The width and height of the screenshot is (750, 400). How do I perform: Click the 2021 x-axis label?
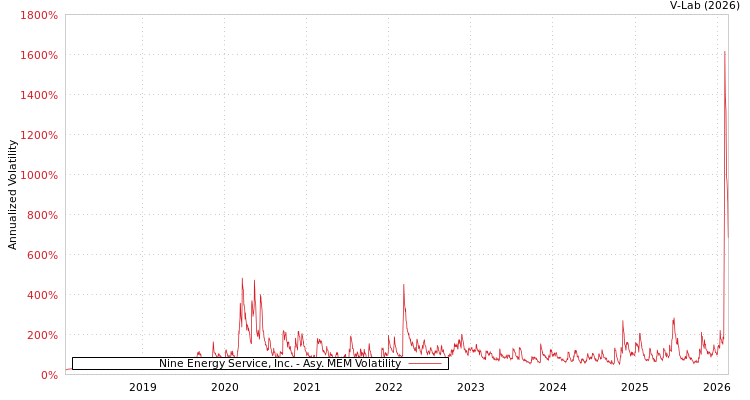(x=307, y=388)
